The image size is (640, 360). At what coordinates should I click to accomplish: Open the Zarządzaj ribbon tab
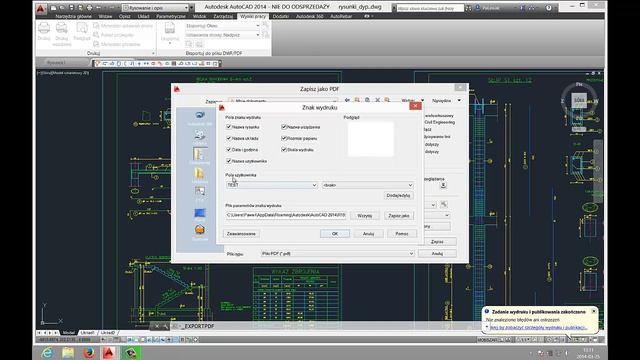pos(223,16)
